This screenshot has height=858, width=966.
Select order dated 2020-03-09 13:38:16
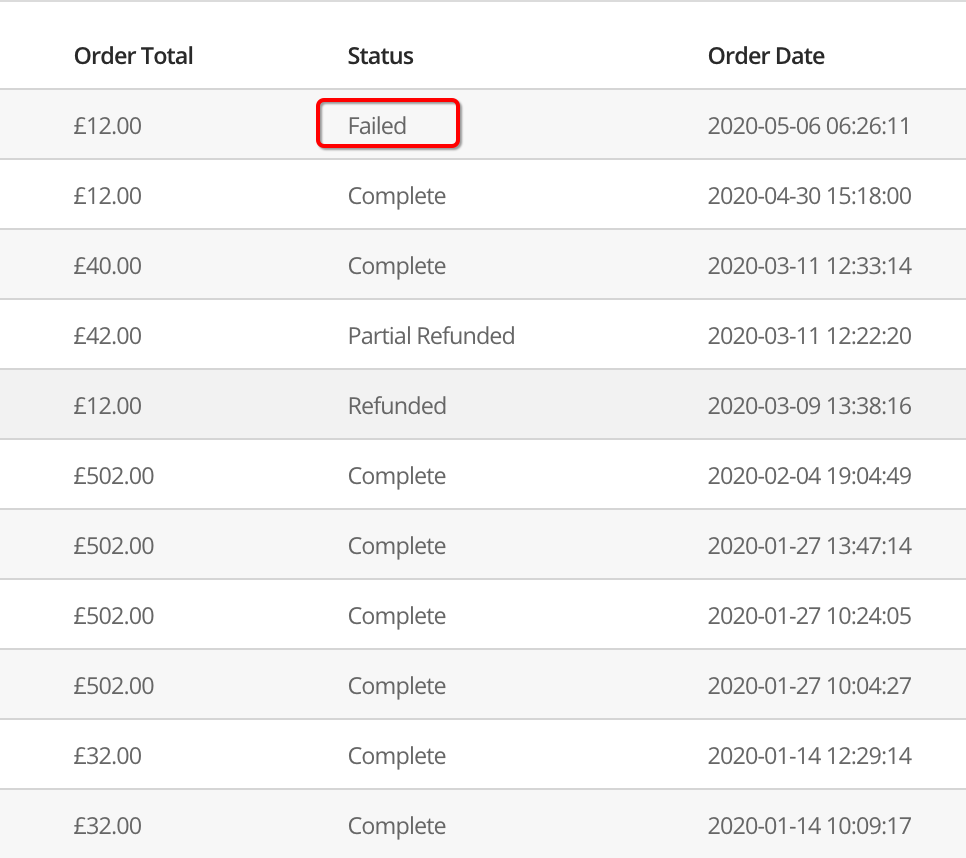point(809,406)
